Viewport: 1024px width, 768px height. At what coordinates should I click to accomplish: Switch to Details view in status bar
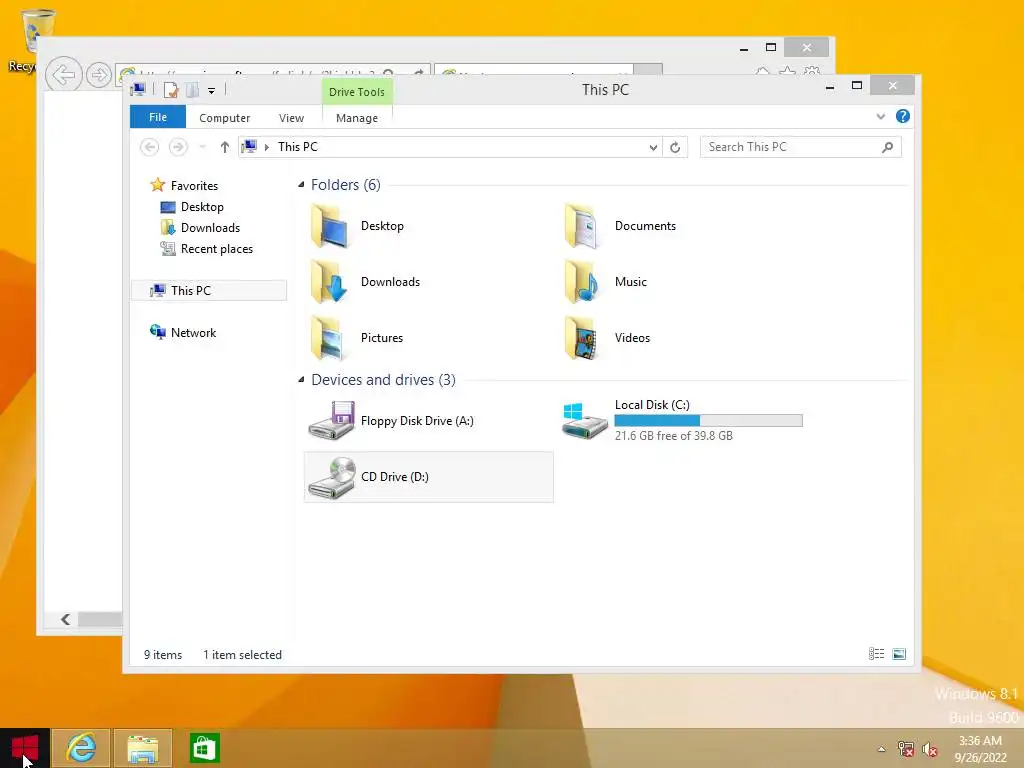coord(876,654)
